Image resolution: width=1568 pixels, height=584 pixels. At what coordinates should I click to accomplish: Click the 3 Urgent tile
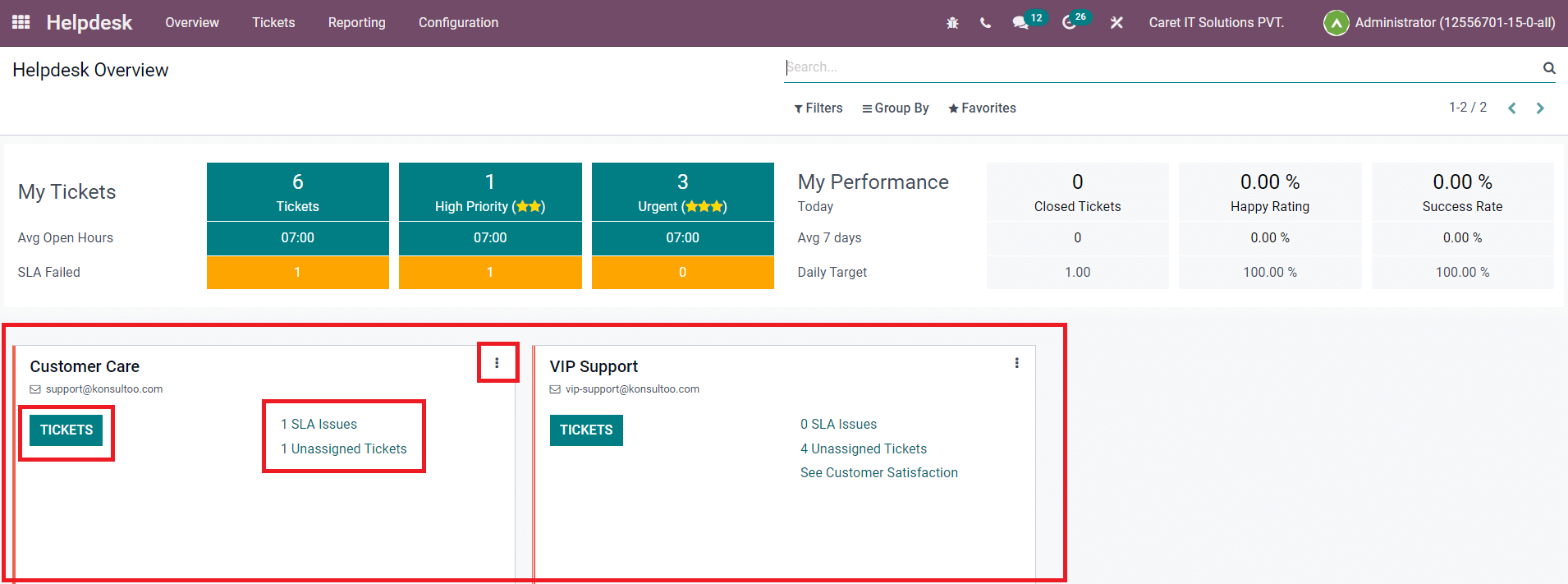683,191
